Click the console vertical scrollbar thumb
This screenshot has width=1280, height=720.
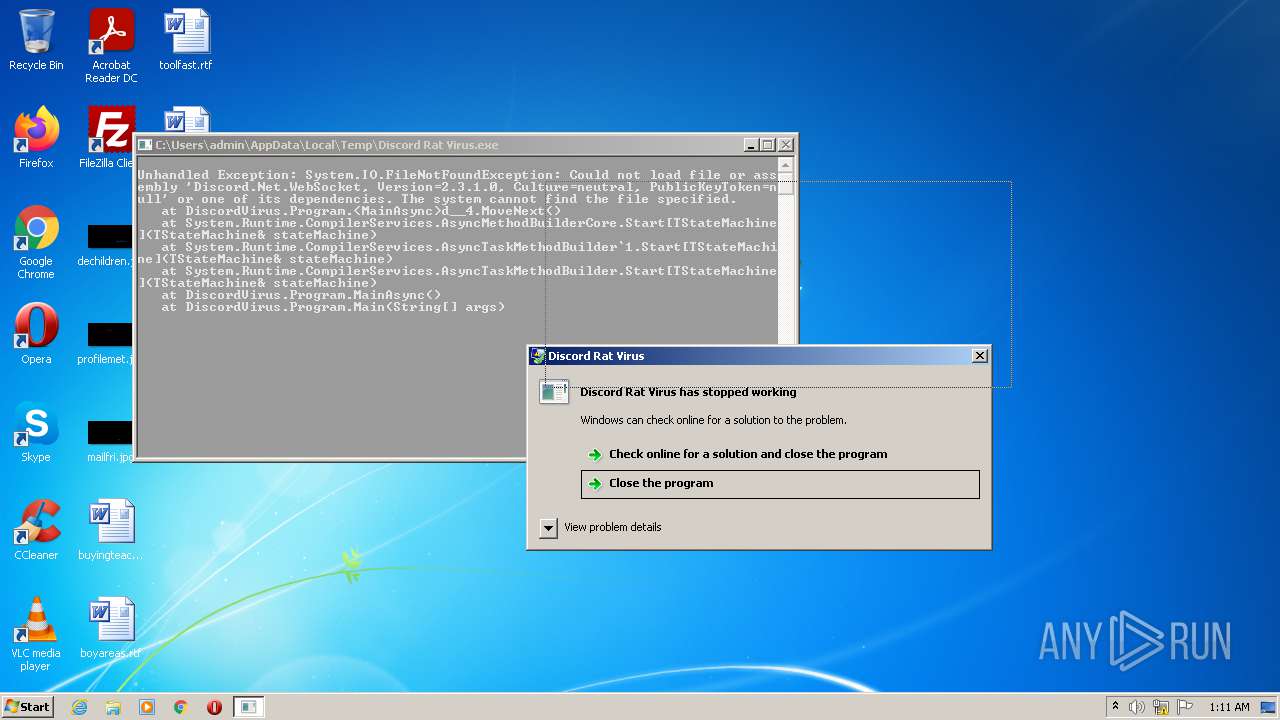786,186
